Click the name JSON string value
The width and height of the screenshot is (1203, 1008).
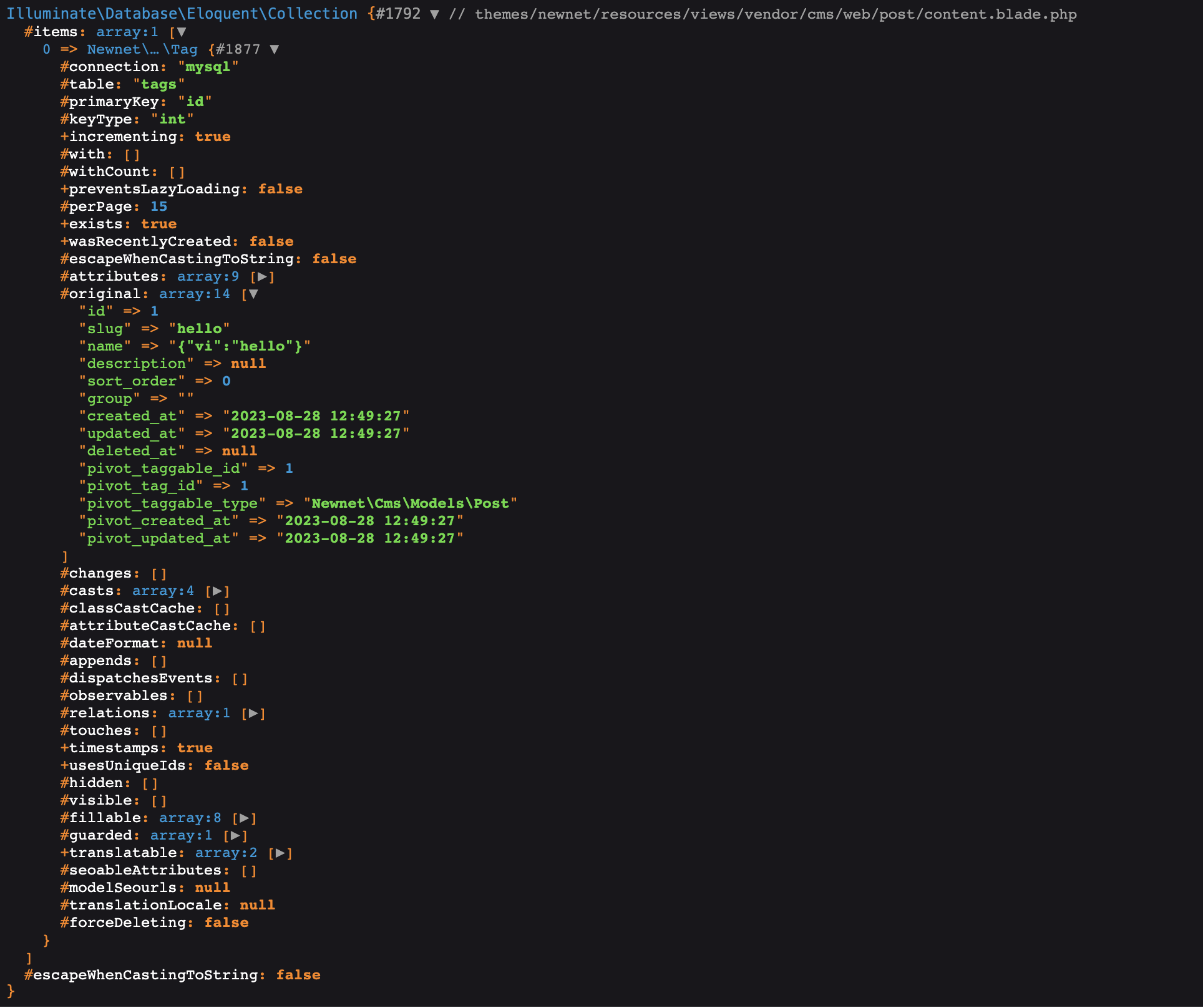point(240,346)
